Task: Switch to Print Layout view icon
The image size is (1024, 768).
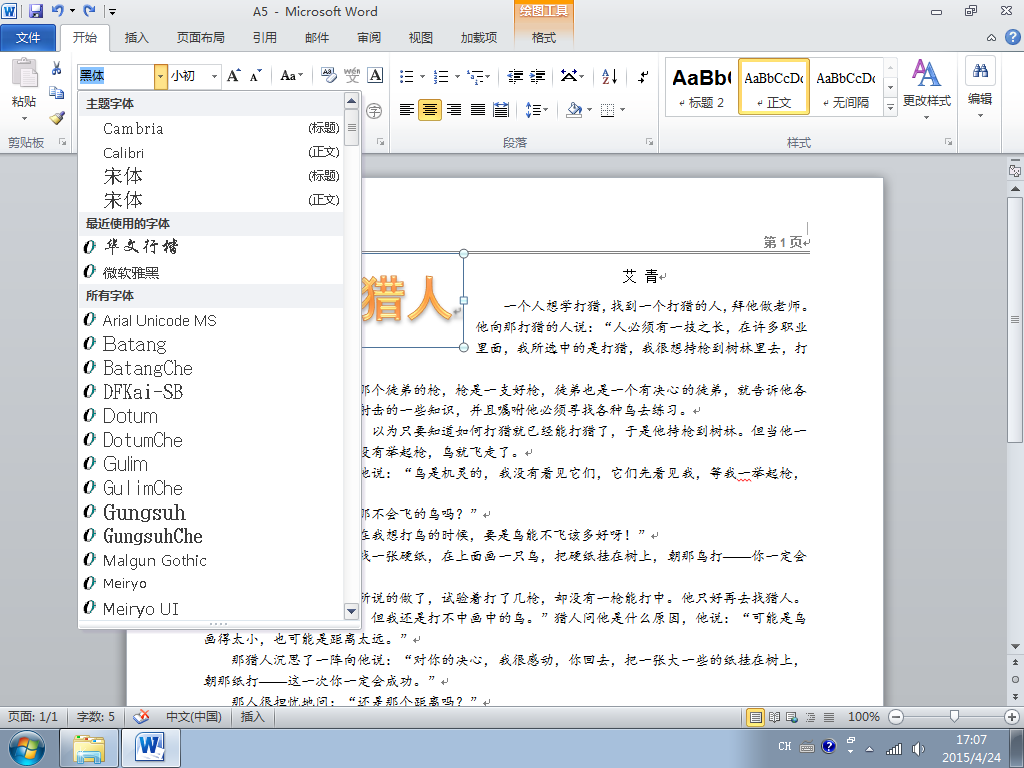Action: pos(756,717)
